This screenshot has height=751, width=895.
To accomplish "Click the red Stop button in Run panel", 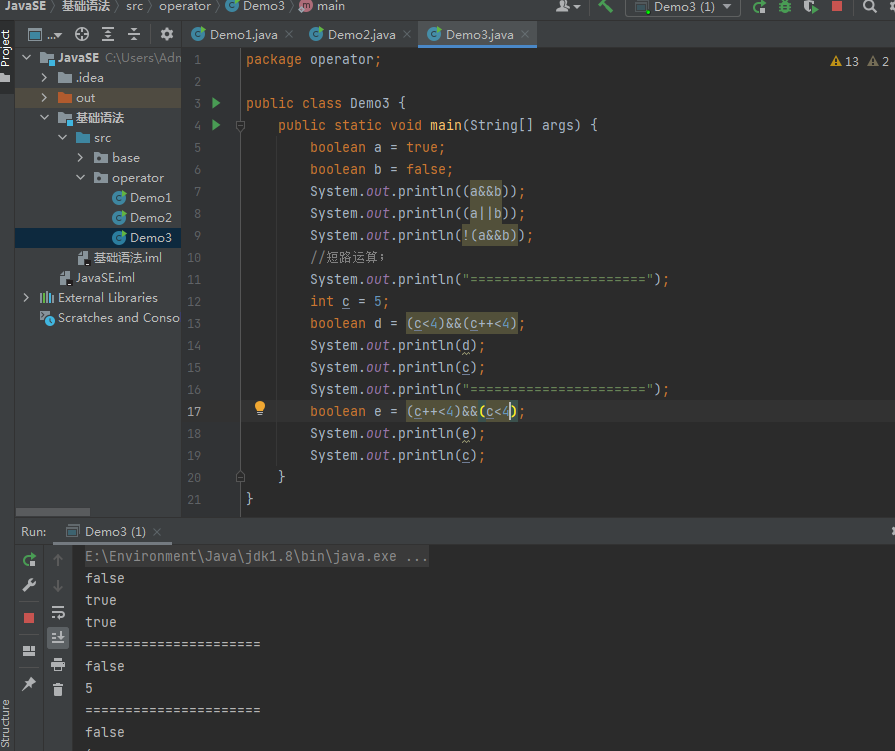I will pyautogui.click(x=29, y=618).
